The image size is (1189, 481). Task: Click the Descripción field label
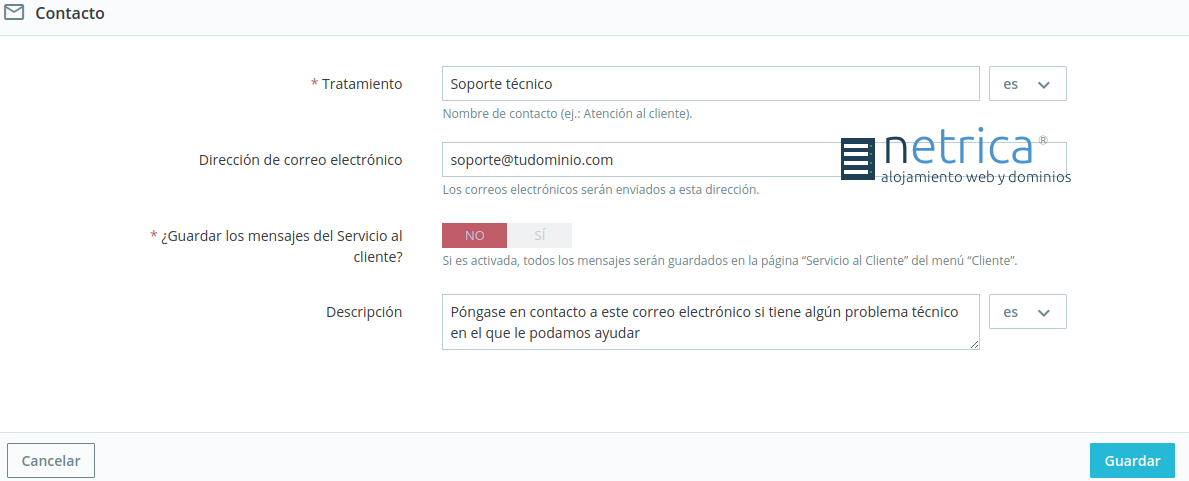tap(364, 312)
